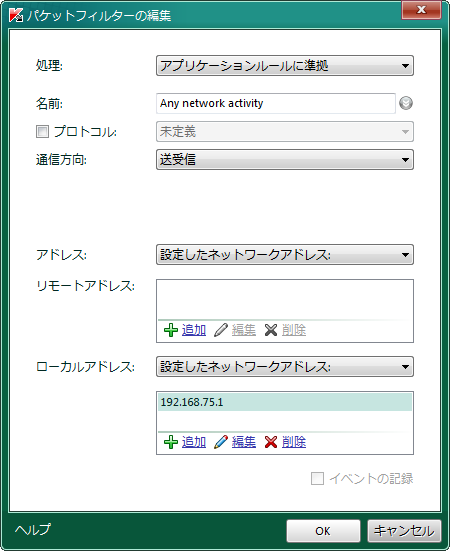
Task: Enable the プロトコル checkbox
Action: click(43, 132)
